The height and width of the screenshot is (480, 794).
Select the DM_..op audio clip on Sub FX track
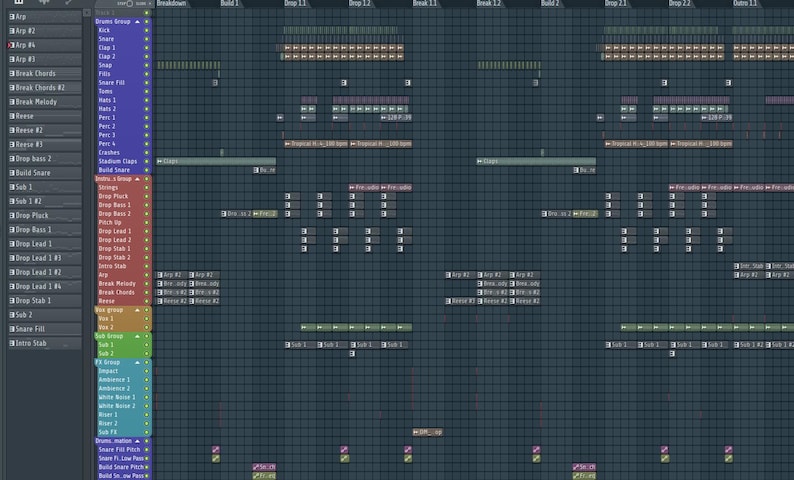(x=427, y=432)
